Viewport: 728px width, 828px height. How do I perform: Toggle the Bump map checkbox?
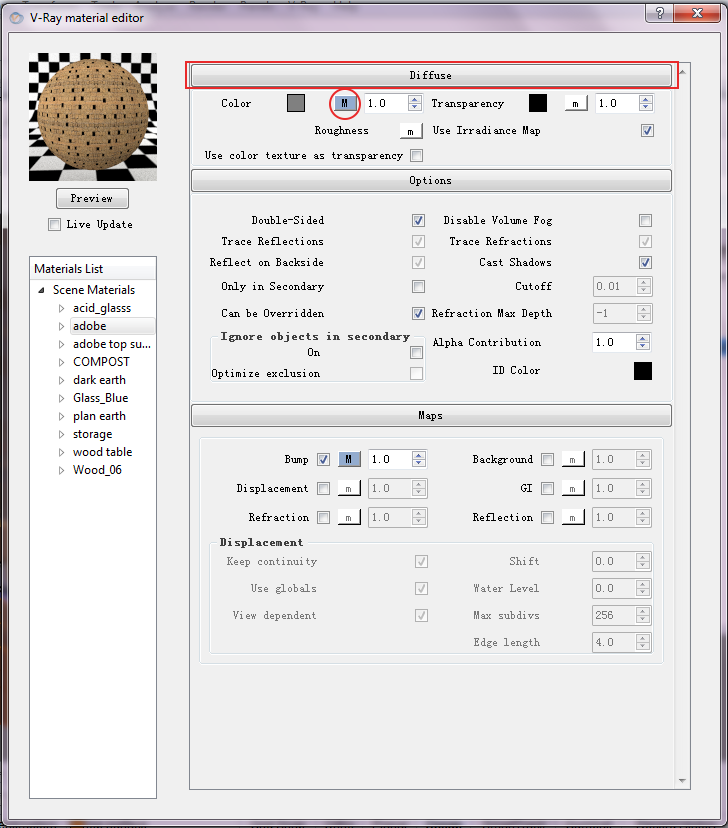point(324,459)
